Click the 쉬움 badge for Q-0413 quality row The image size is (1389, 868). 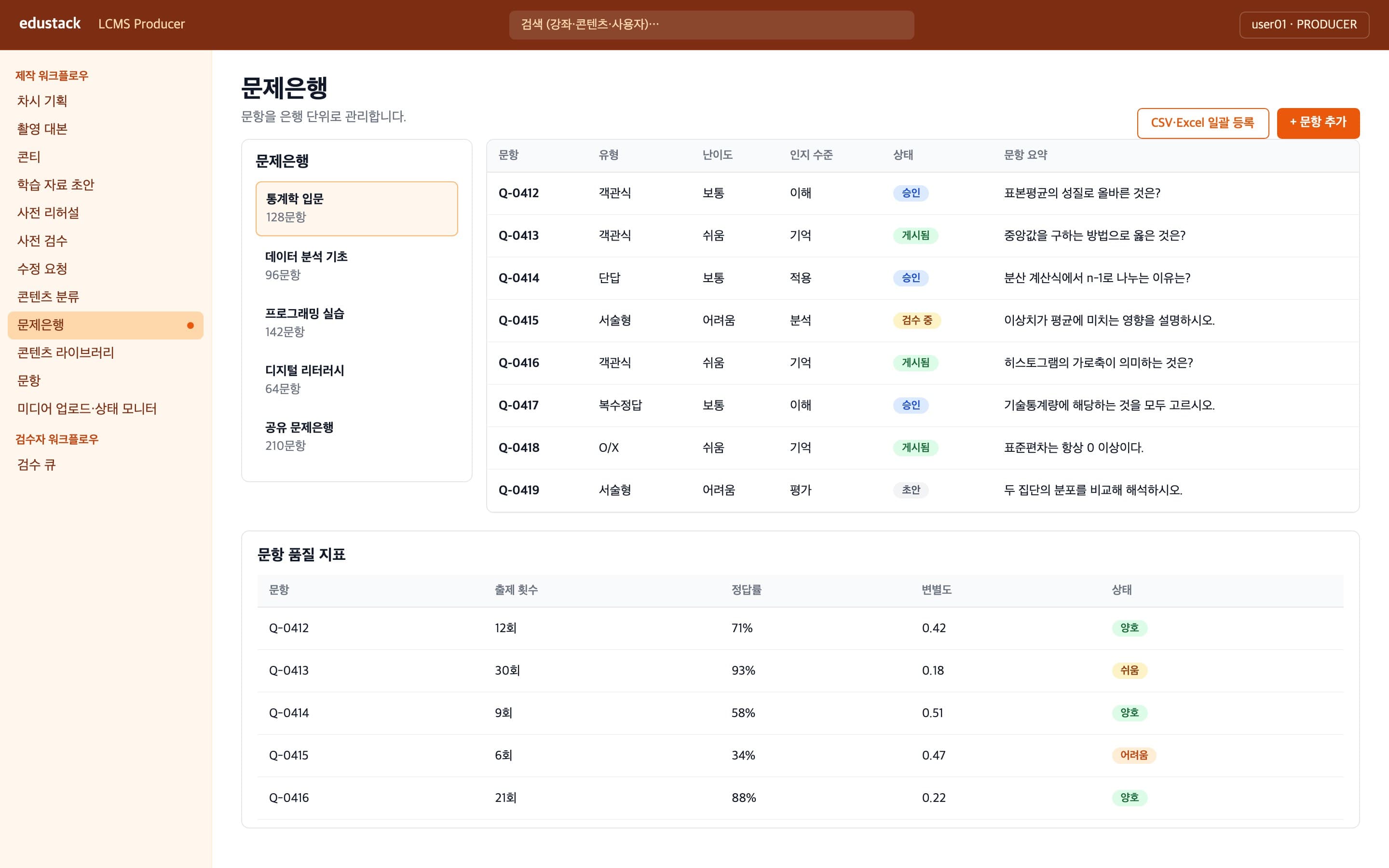coord(1129,670)
